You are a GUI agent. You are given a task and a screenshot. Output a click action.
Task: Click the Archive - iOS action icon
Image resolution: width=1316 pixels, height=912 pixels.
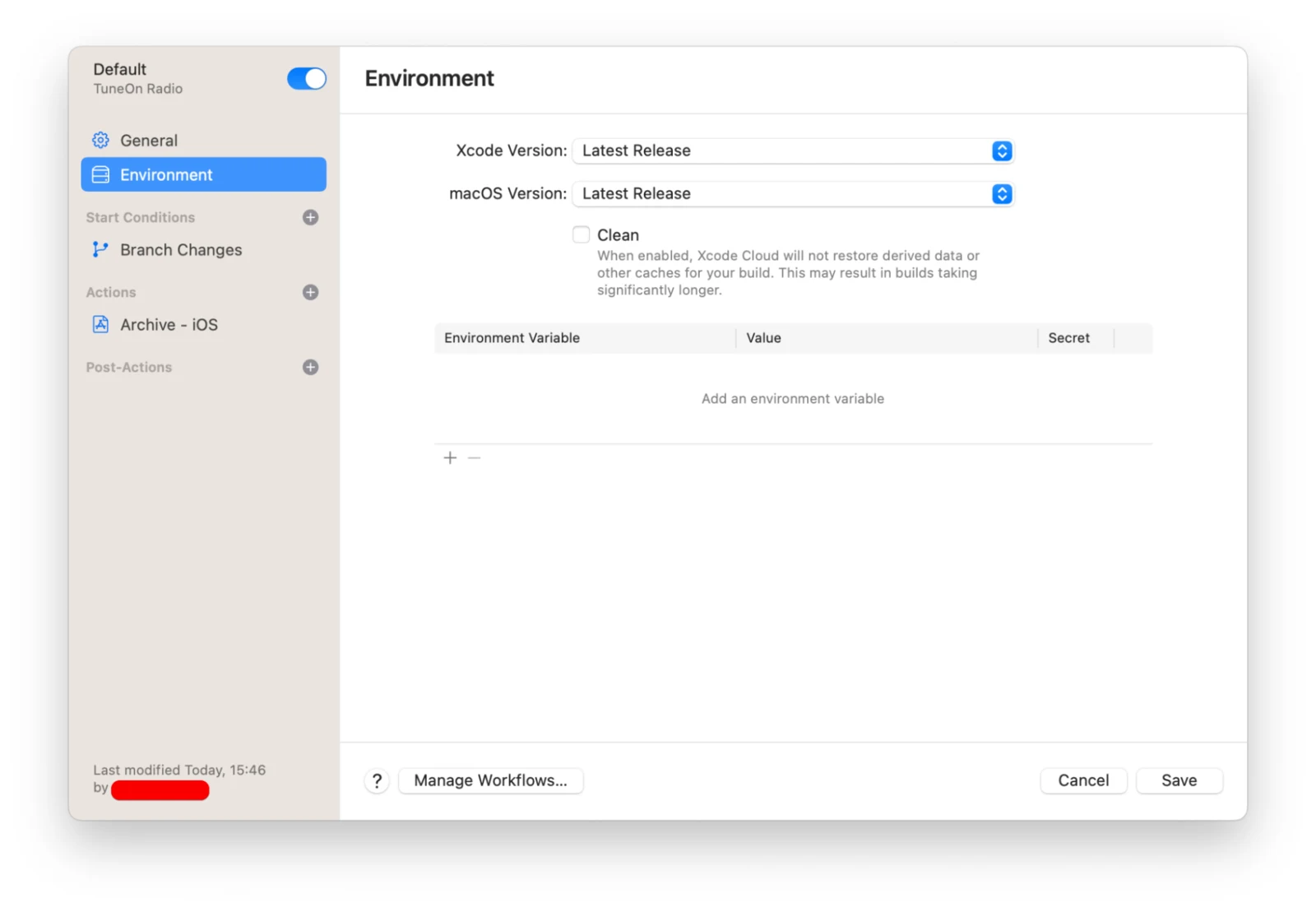click(100, 325)
